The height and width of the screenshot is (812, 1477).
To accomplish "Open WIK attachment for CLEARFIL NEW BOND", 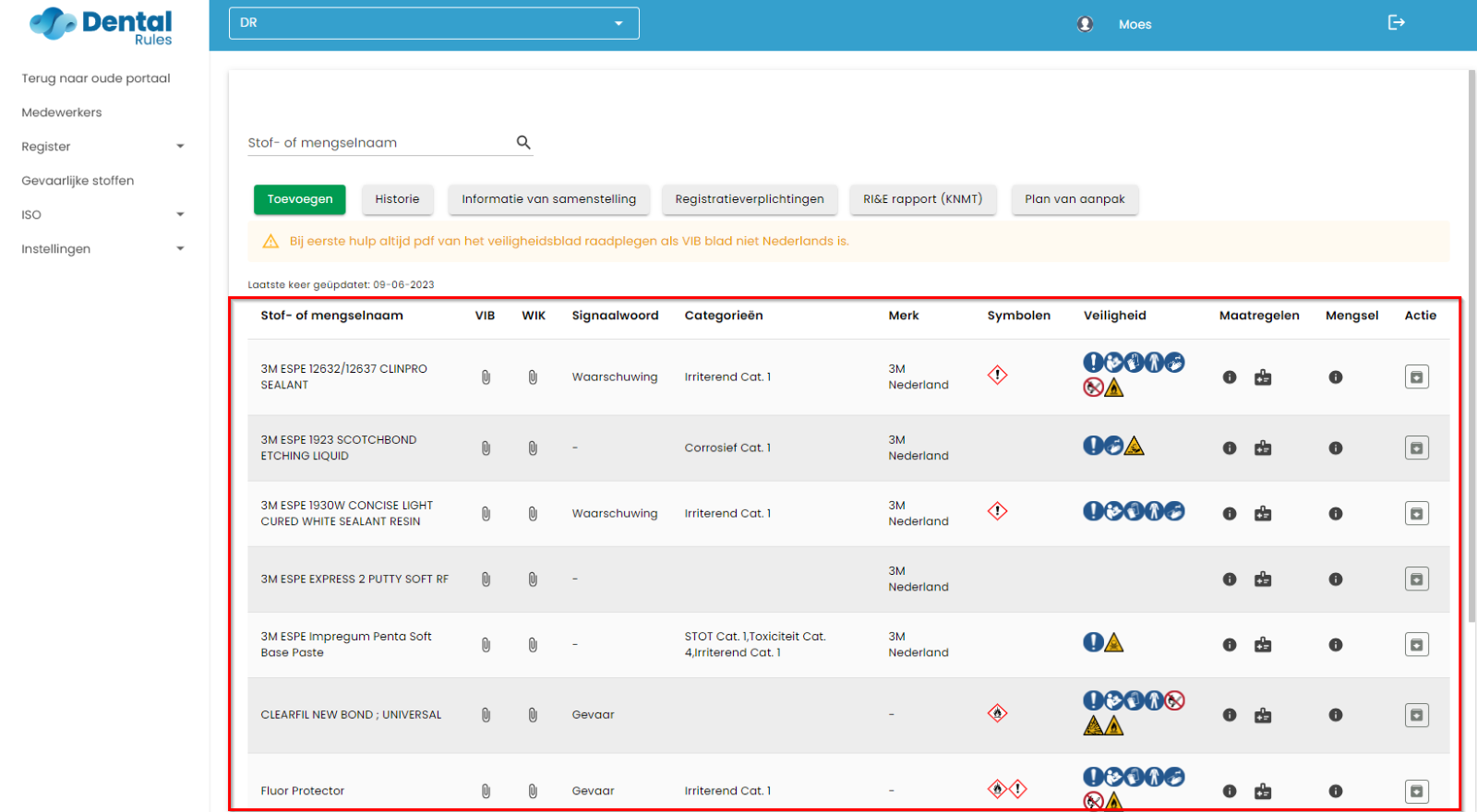I will click(x=533, y=715).
